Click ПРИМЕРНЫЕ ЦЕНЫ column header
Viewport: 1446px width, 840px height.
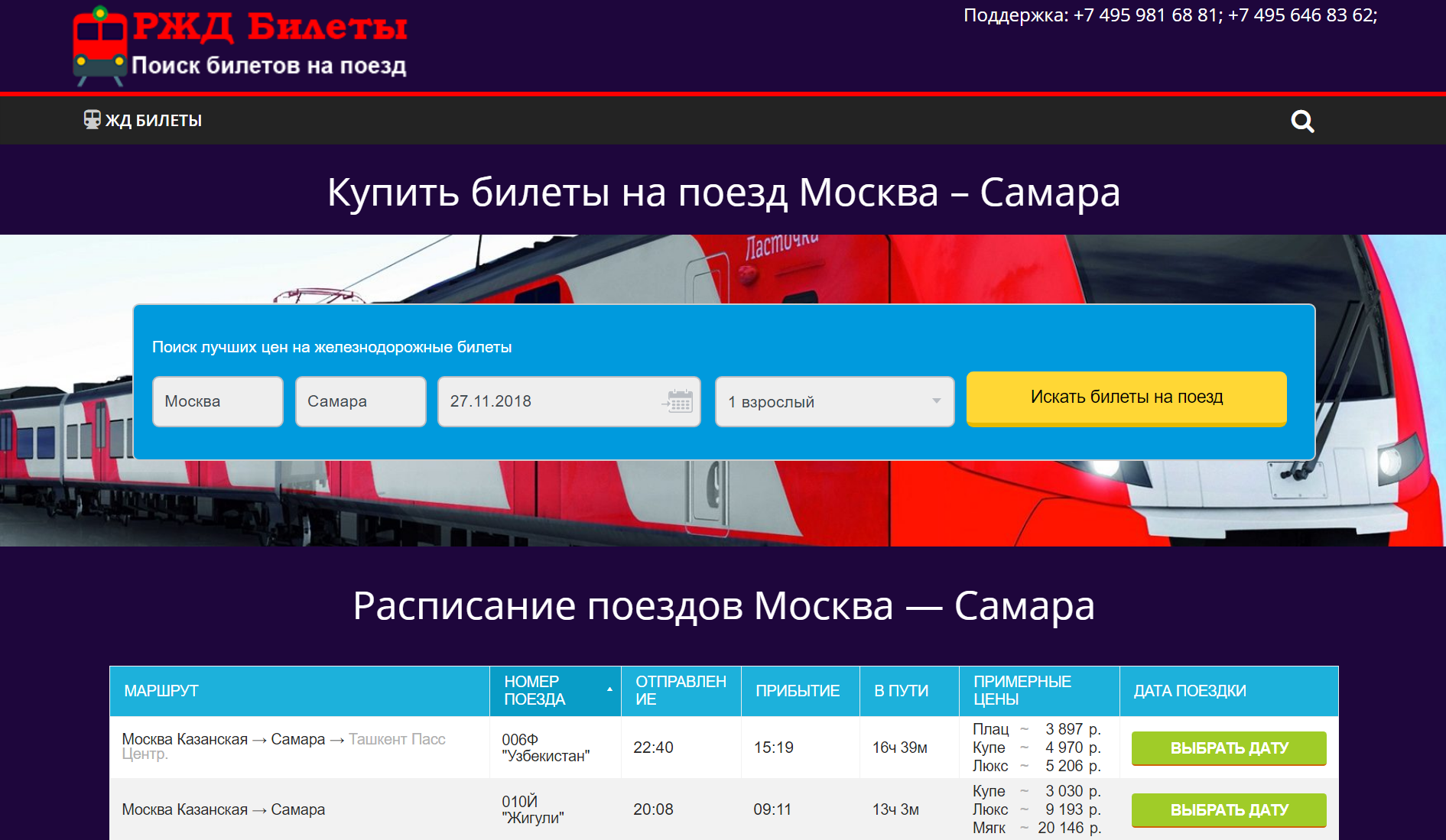1039,691
